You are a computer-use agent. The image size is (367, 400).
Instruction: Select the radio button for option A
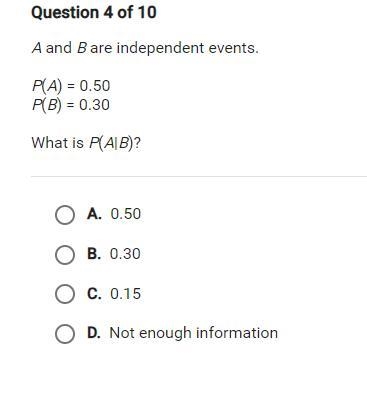tap(65, 215)
